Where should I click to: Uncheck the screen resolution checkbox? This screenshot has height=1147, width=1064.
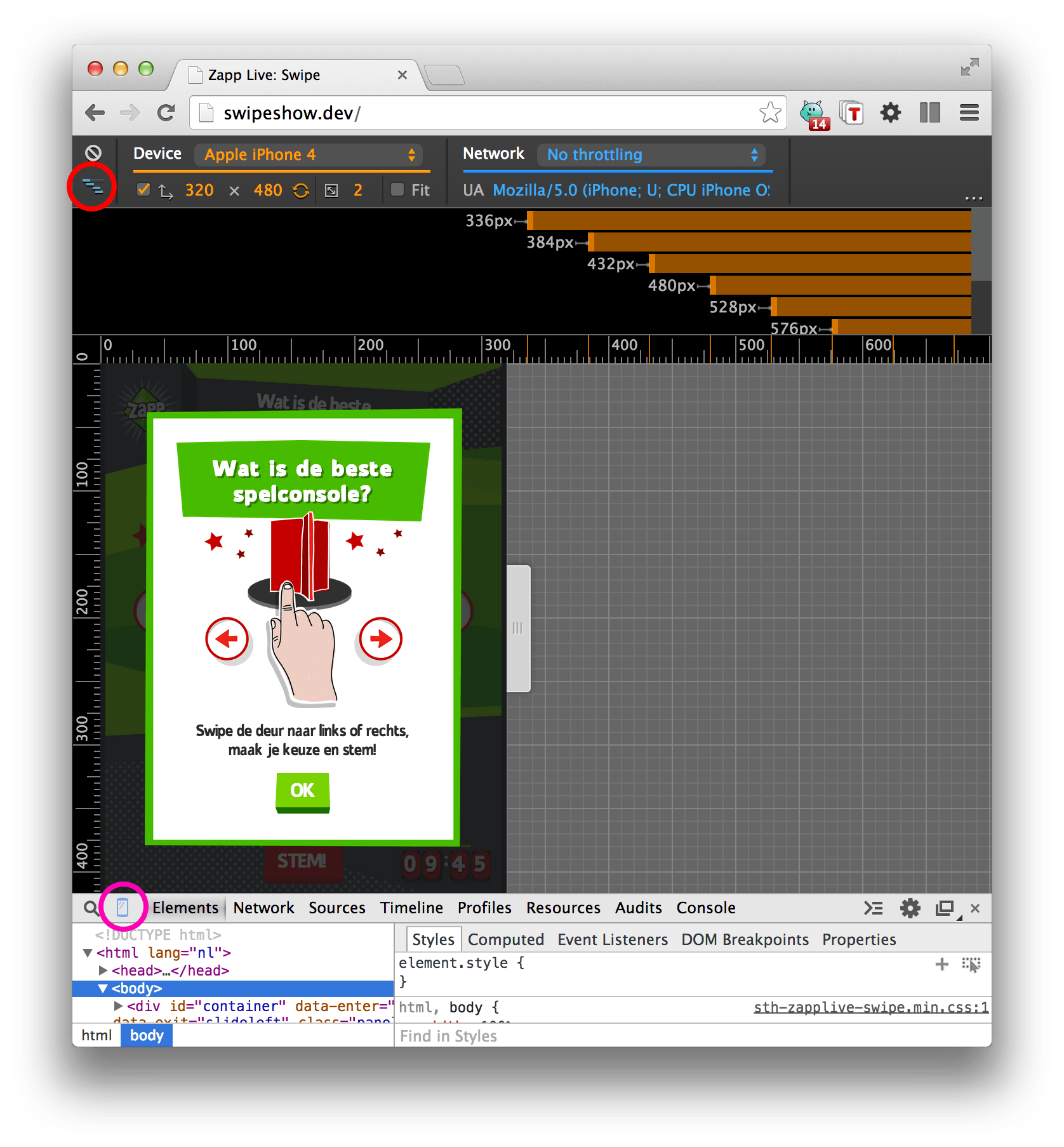coord(143,189)
